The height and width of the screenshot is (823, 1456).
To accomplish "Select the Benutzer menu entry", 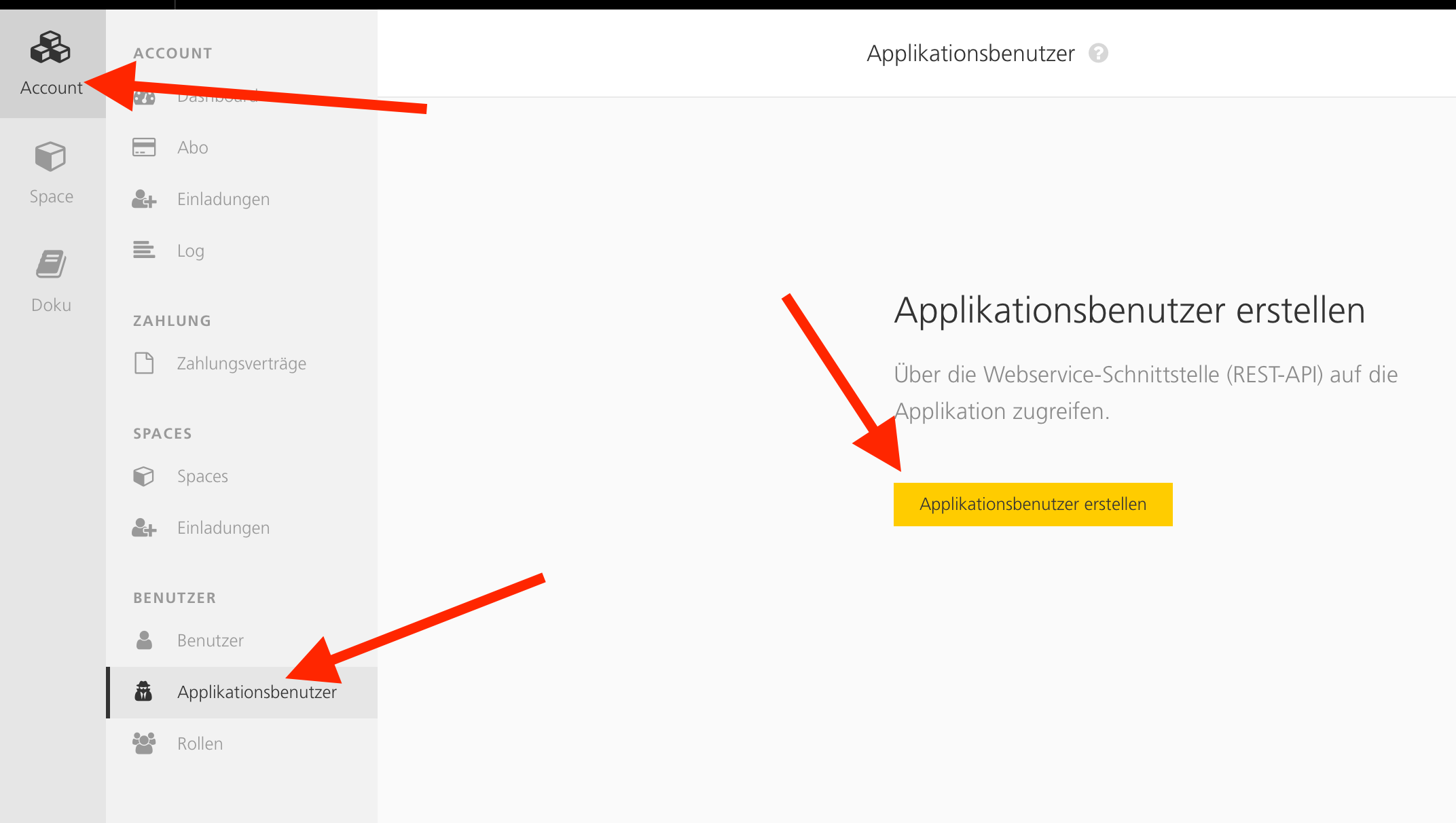I will pos(210,640).
